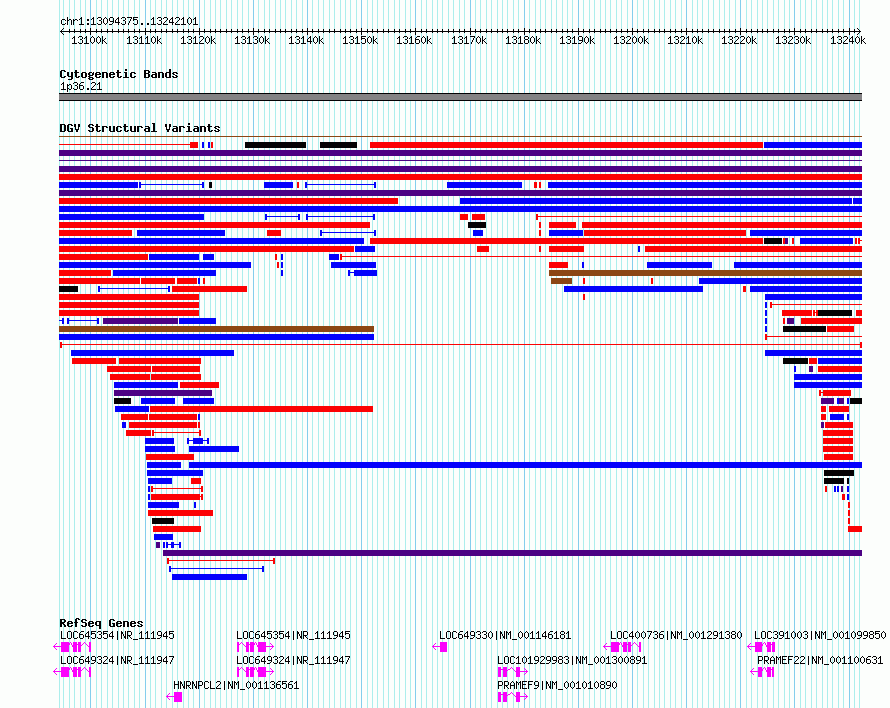Click the RefSeq Genes track title

click(x=101, y=623)
